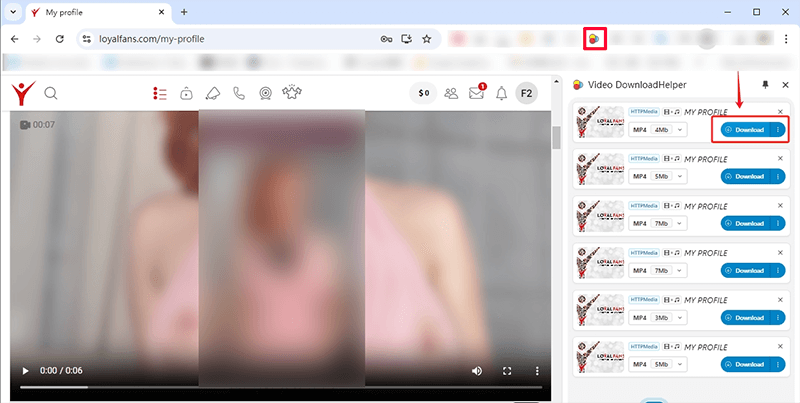Click MY PROFILE title on the 4Mb entry
The image size is (800, 403).
click(x=706, y=112)
